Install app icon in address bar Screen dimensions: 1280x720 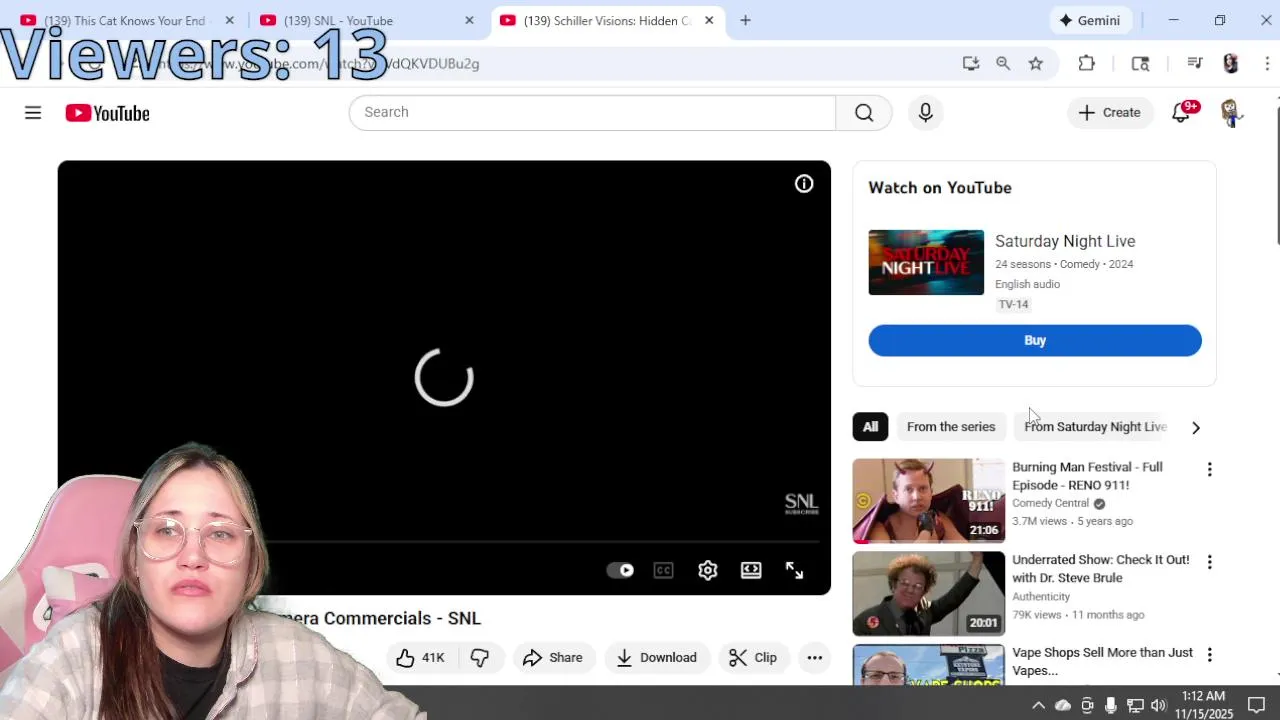click(x=970, y=63)
